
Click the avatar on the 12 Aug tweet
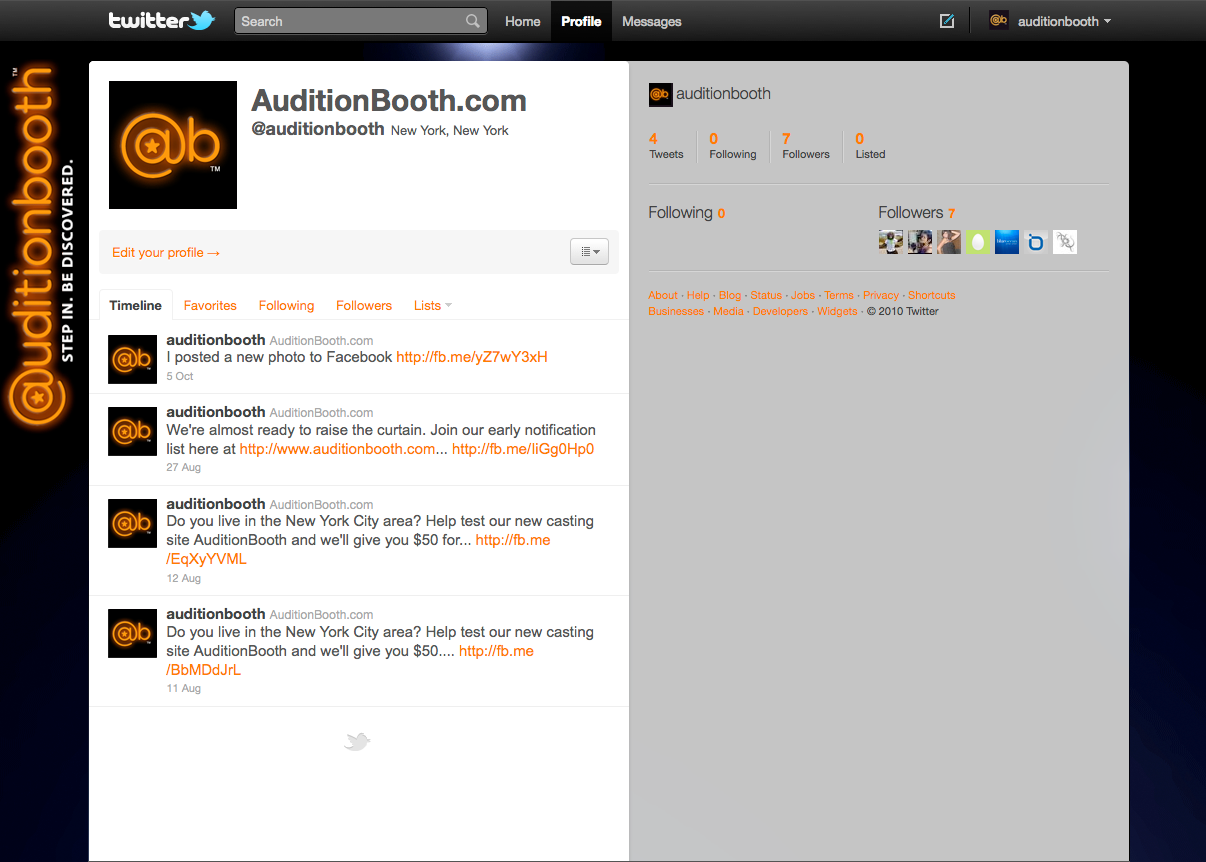click(x=133, y=523)
